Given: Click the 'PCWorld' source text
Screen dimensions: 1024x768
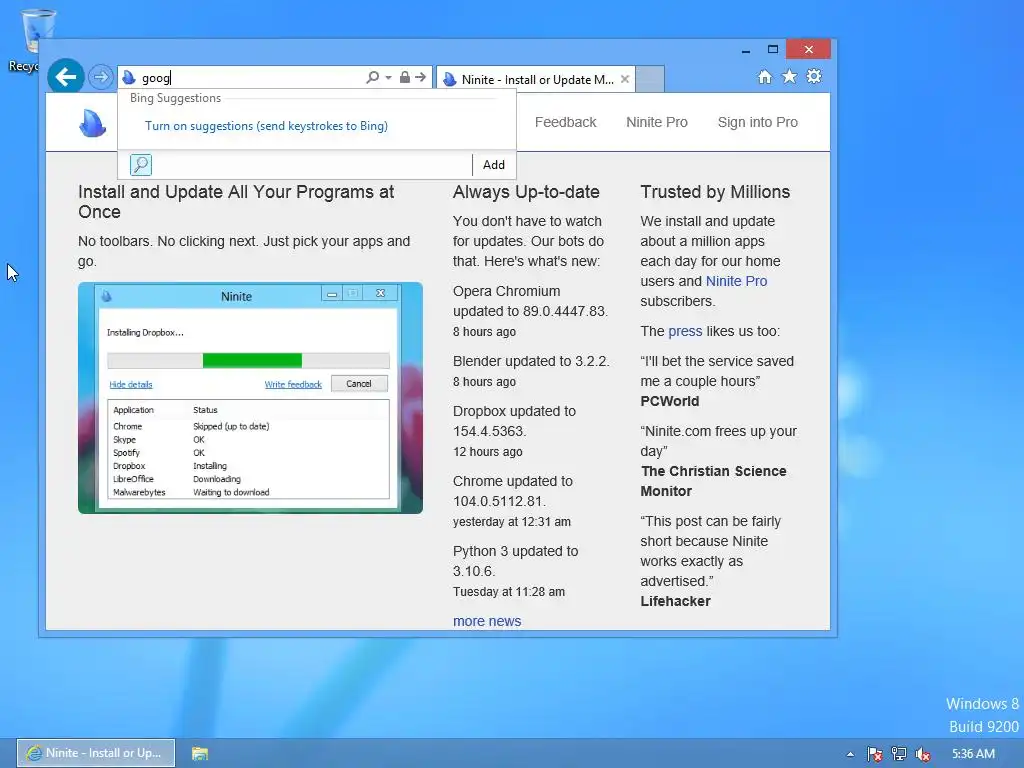Looking at the screenshot, I should coord(669,401).
